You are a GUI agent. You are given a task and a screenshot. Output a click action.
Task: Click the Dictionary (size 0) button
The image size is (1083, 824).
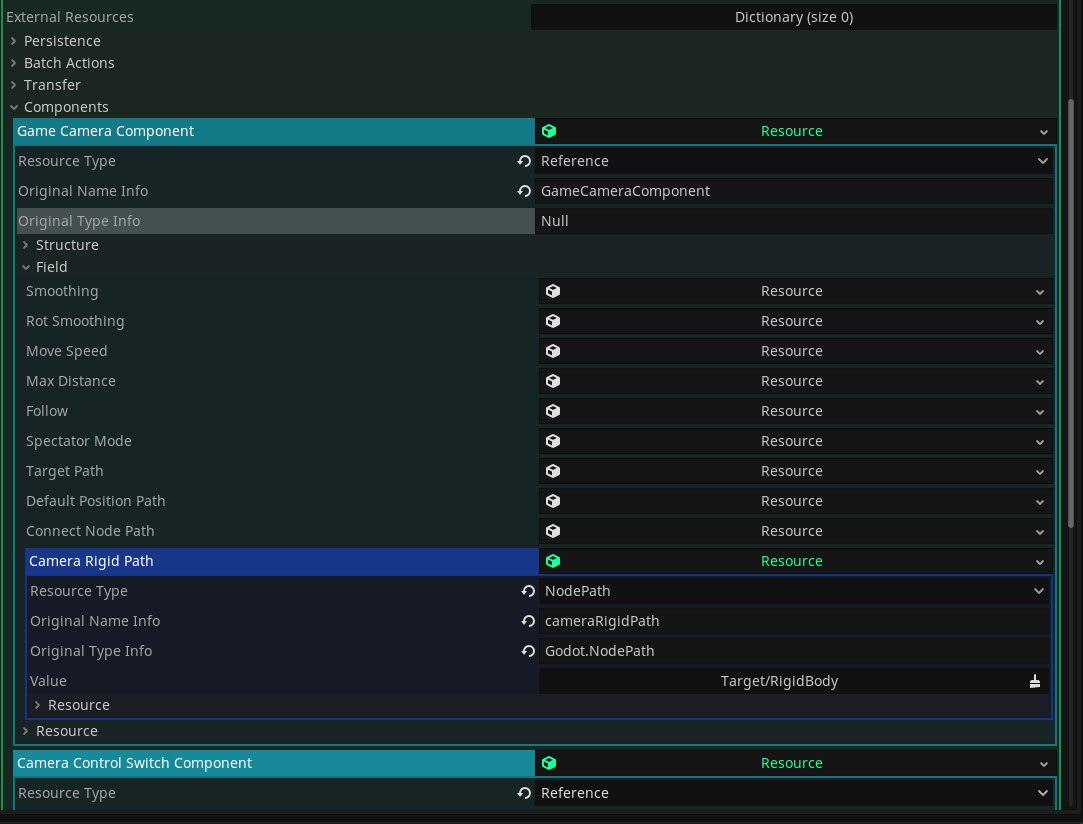pos(794,17)
